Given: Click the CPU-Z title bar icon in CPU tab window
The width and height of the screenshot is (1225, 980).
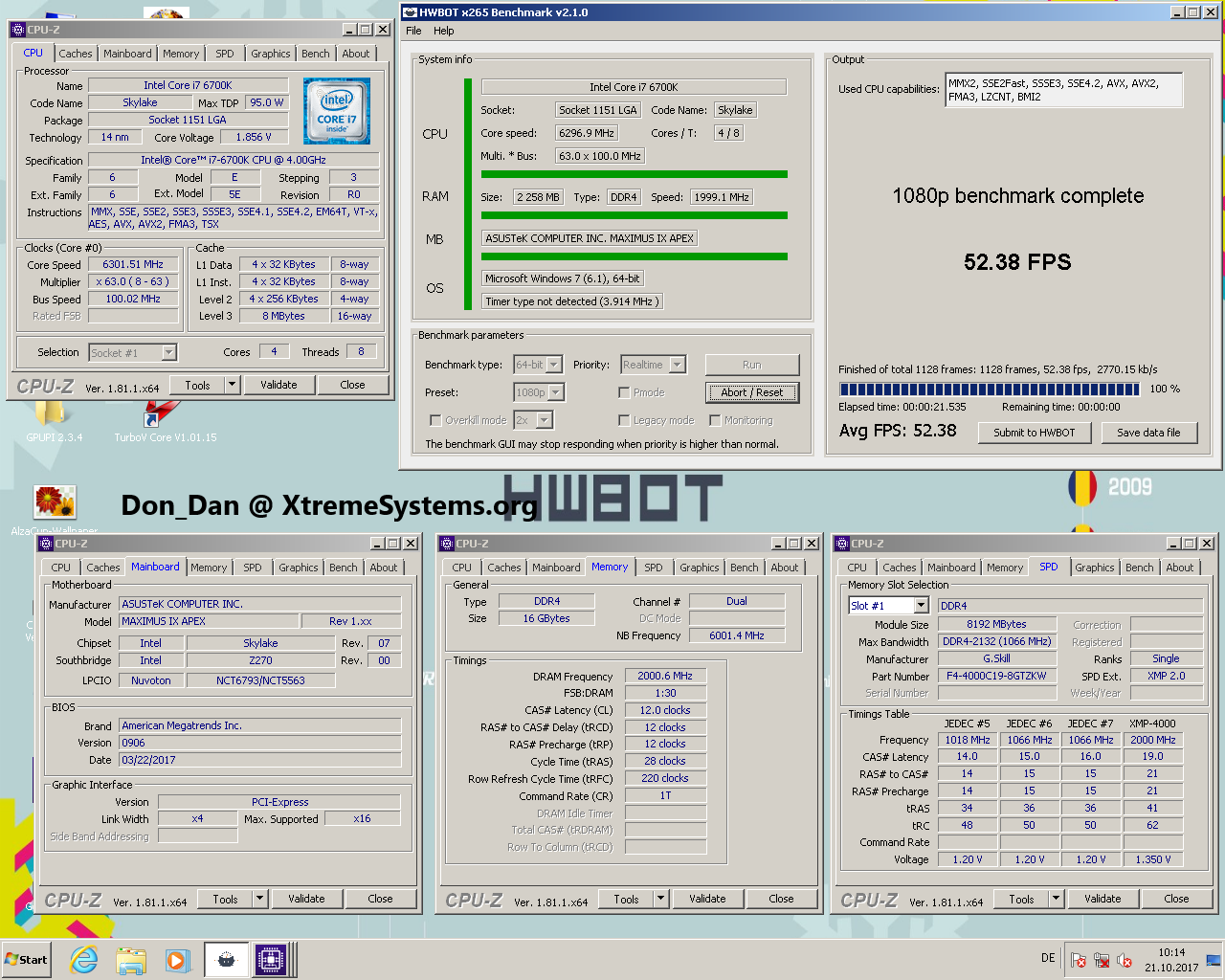Looking at the screenshot, I should [x=18, y=30].
